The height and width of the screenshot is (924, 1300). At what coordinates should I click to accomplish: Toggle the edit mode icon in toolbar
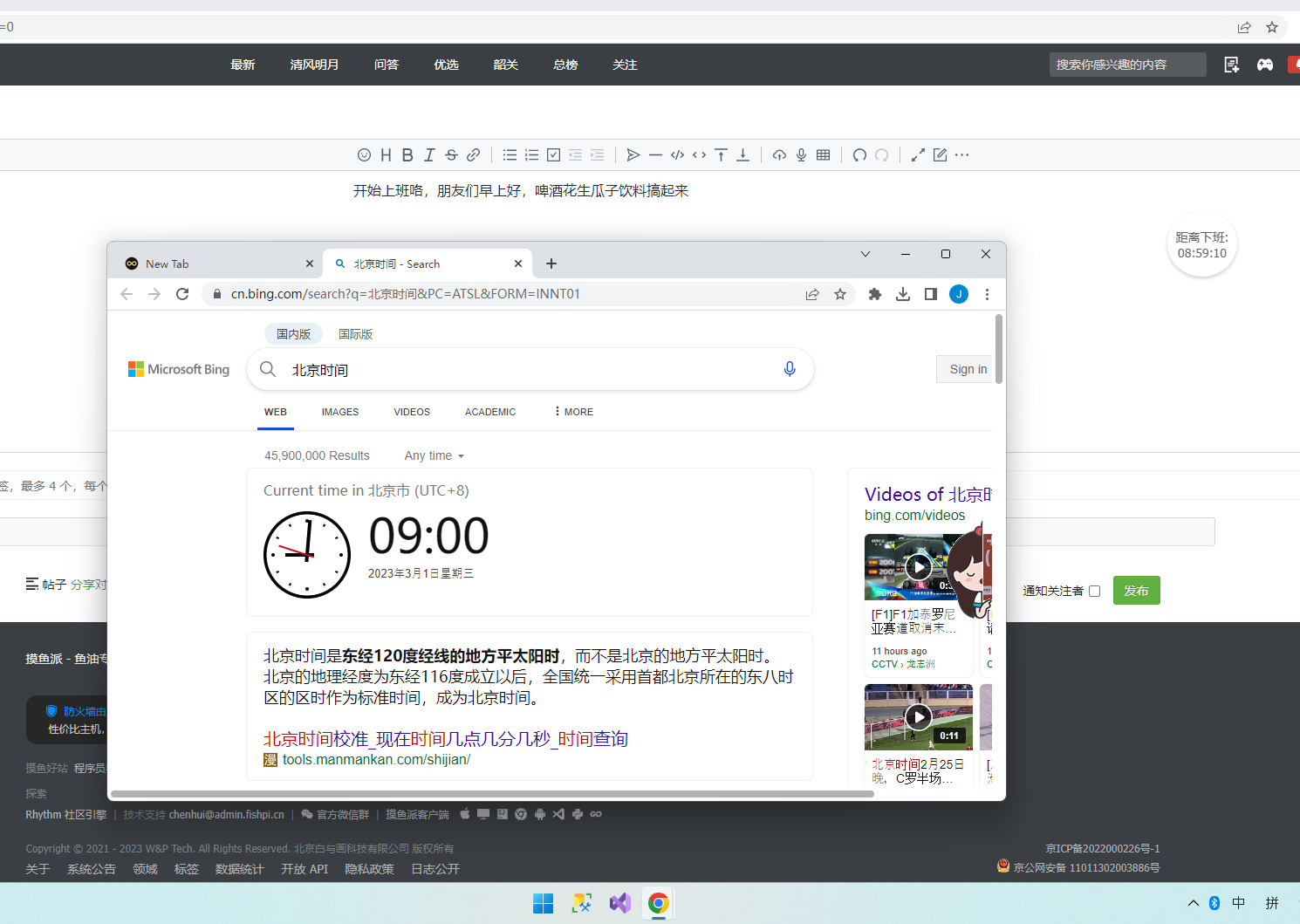tap(940, 155)
